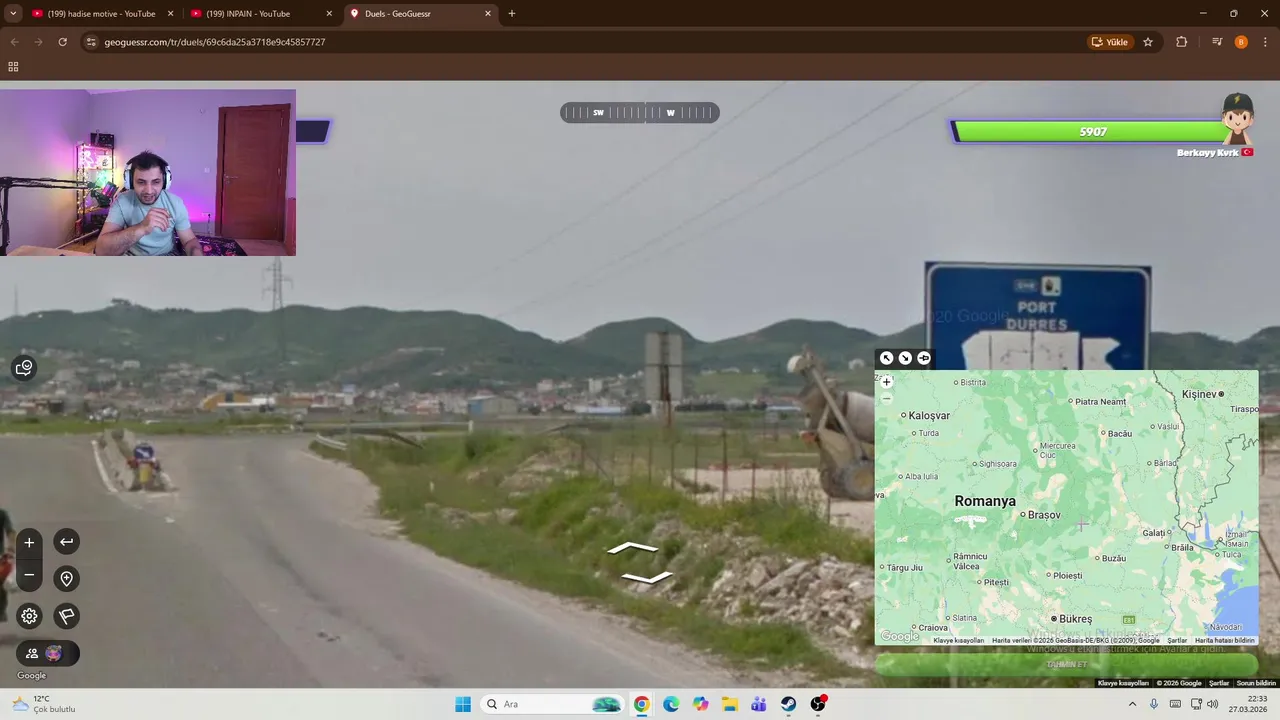Open the Windows Start menu
This screenshot has height=720, width=1280.
pyautogui.click(x=463, y=704)
